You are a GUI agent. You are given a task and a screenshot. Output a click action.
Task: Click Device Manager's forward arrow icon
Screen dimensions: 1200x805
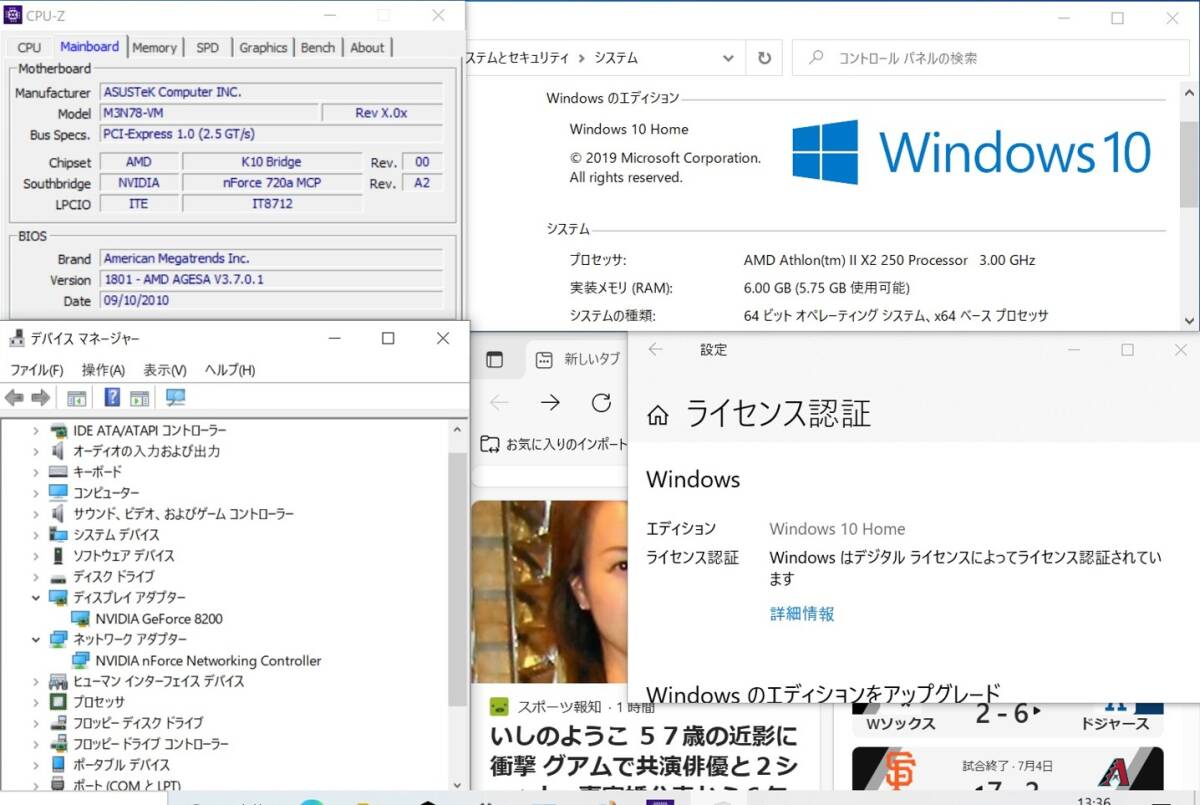pyautogui.click(x=40, y=398)
